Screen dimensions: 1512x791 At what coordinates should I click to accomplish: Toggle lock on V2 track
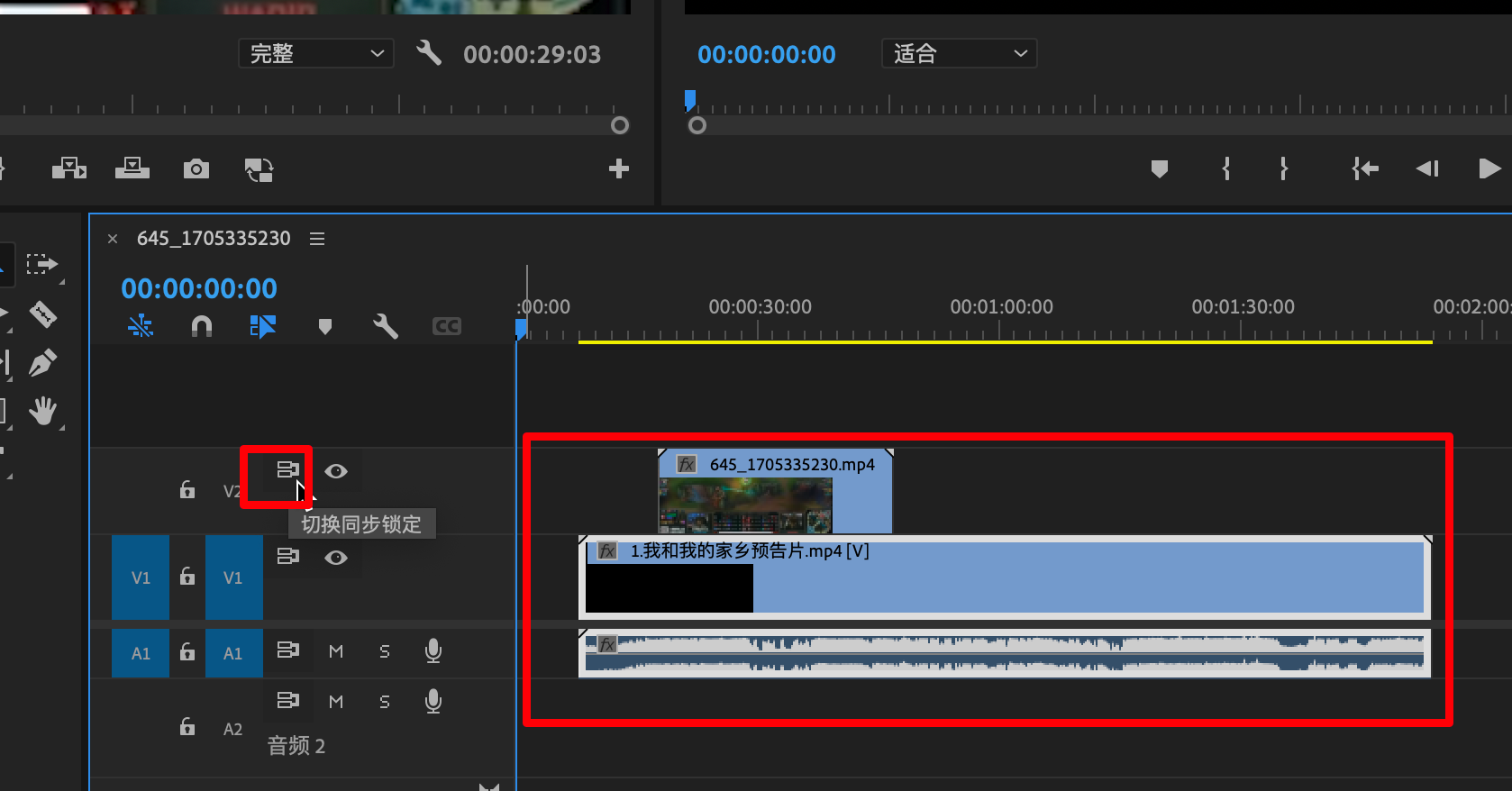coord(187,490)
